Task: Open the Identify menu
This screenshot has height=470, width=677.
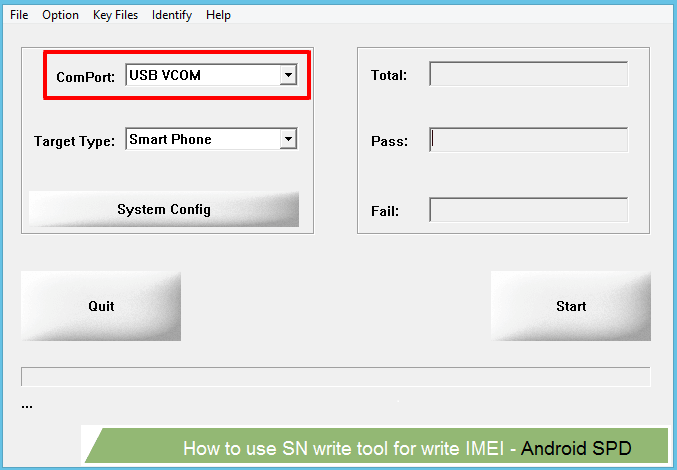Action: pyautogui.click(x=172, y=15)
